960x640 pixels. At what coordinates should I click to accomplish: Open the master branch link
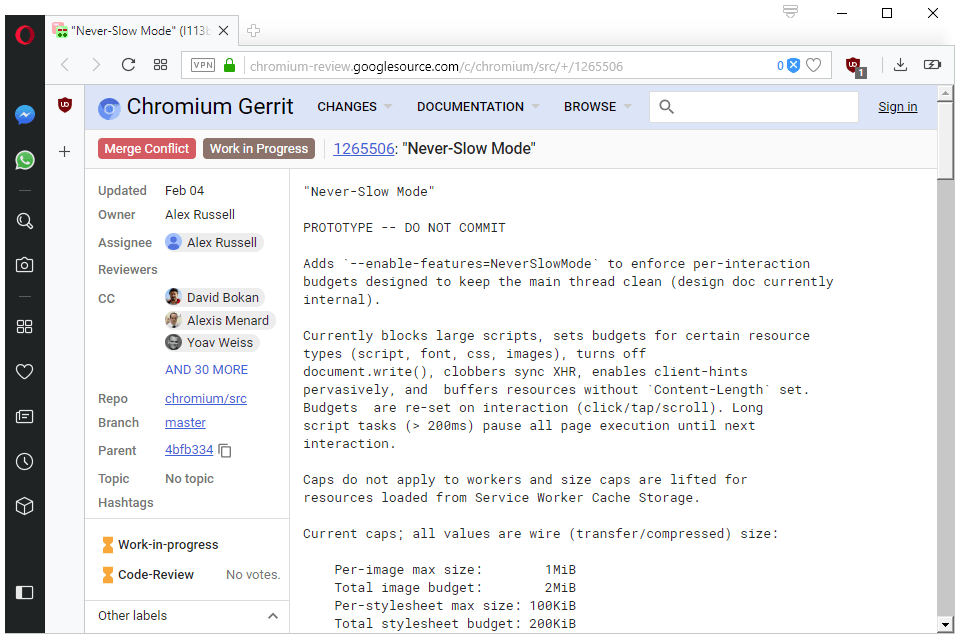pyautogui.click(x=186, y=423)
